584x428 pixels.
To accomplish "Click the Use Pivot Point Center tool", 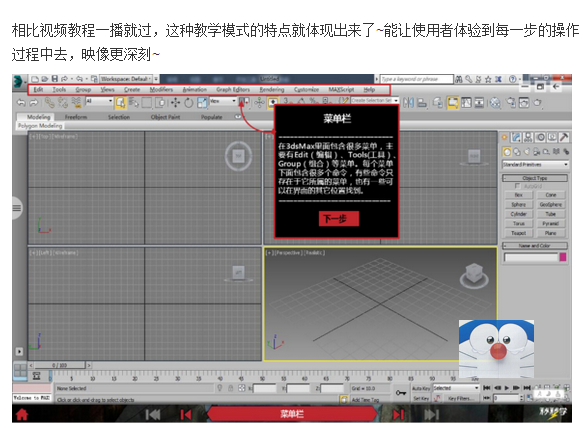I will pyautogui.click(x=244, y=102).
